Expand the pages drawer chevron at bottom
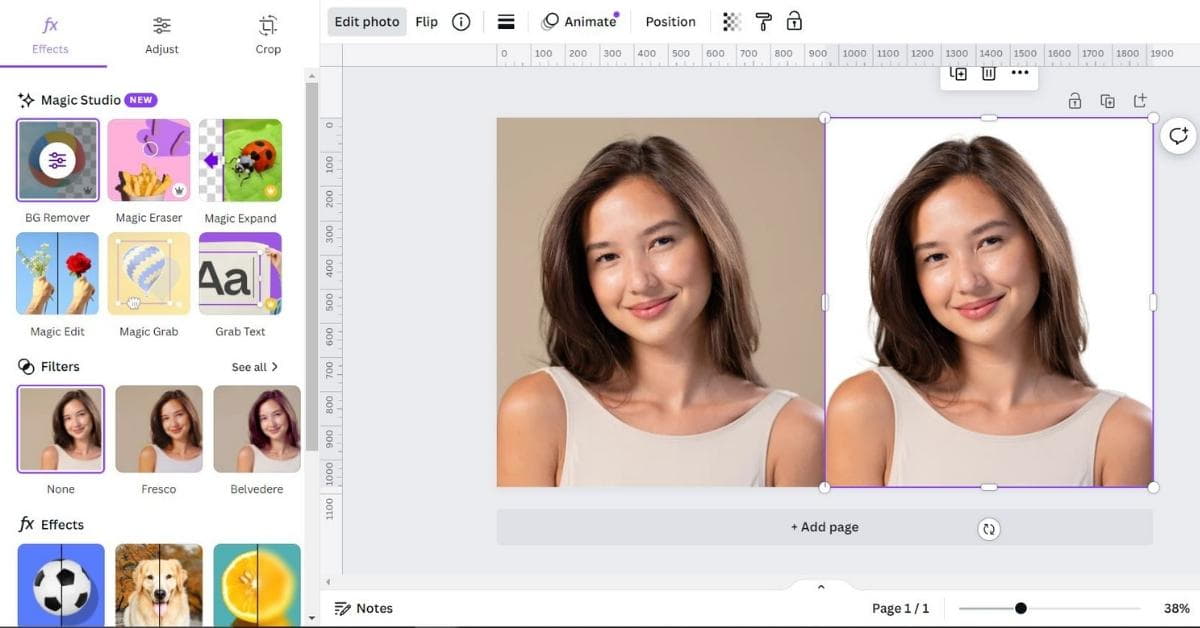The height and width of the screenshot is (628, 1200). click(x=821, y=587)
